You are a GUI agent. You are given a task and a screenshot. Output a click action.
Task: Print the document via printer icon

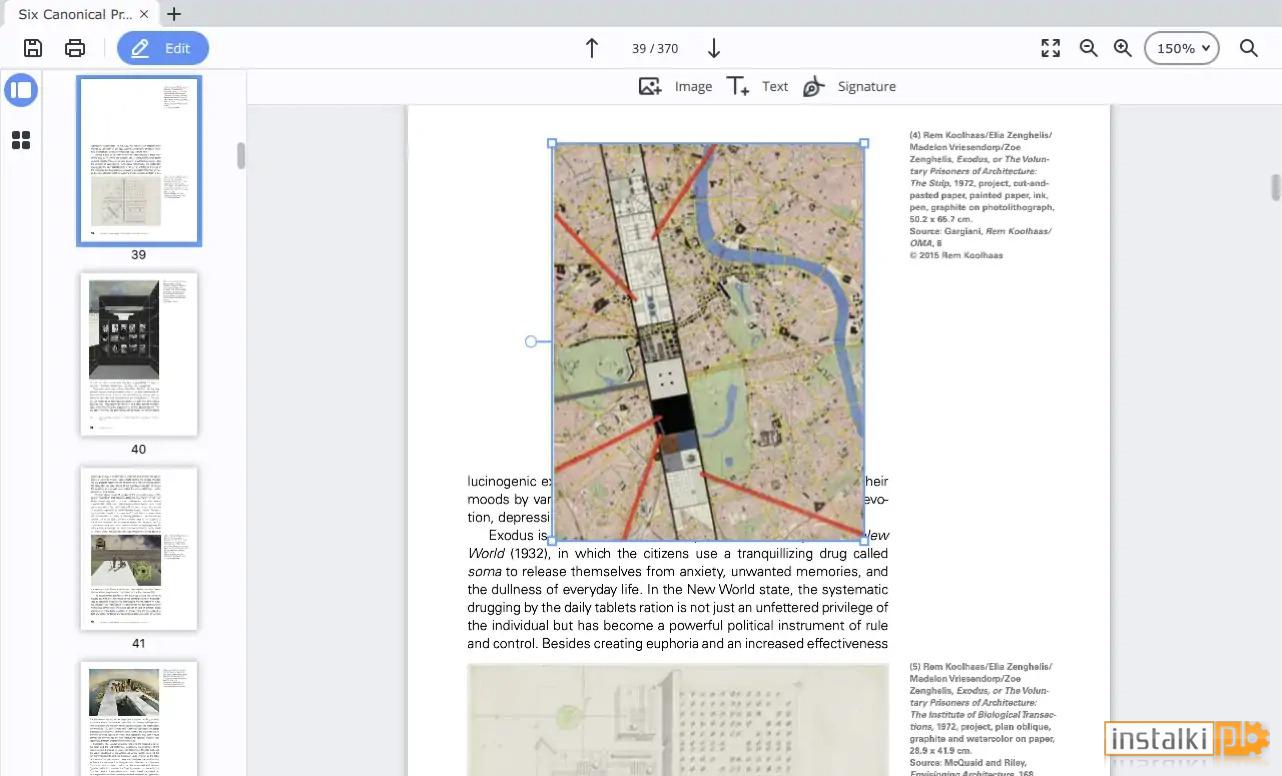pos(75,48)
